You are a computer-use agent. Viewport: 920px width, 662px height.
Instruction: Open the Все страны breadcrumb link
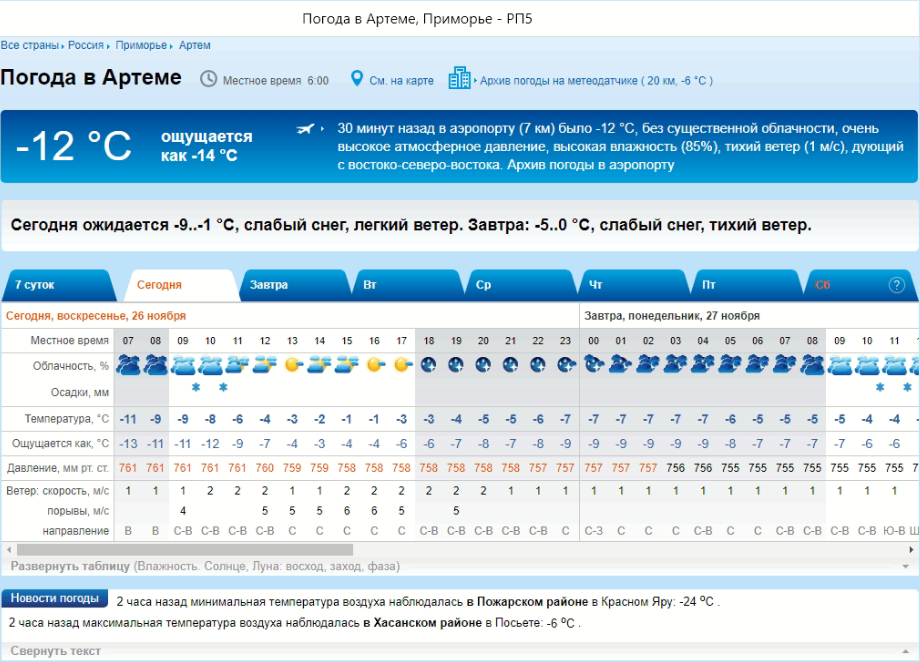tap(29, 45)
